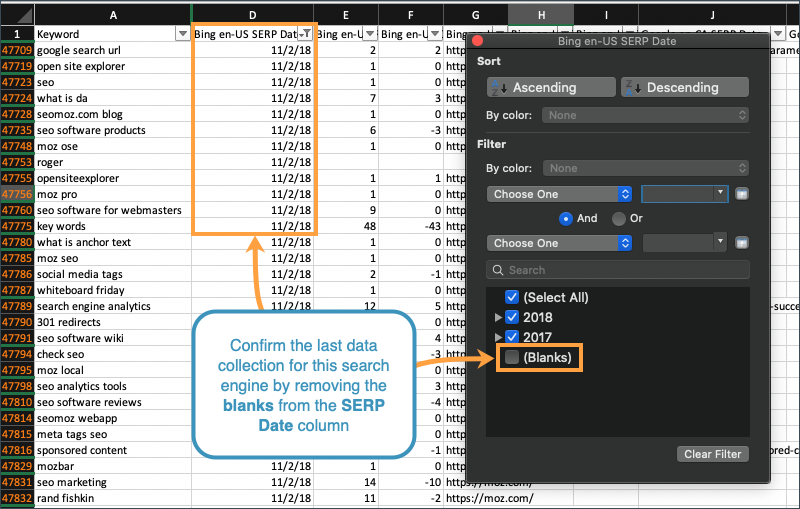
Task: Click the second filter criteria picker icon
Action: [742, 242]
